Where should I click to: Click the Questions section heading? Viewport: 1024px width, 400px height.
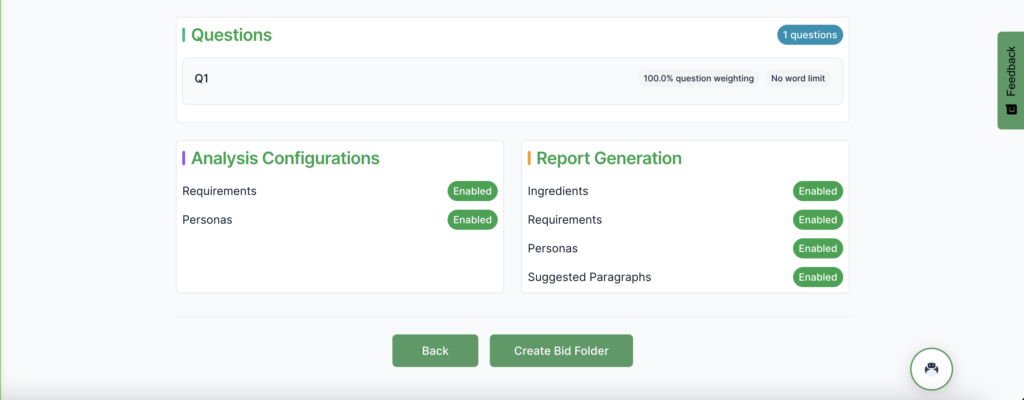[231, 35]
